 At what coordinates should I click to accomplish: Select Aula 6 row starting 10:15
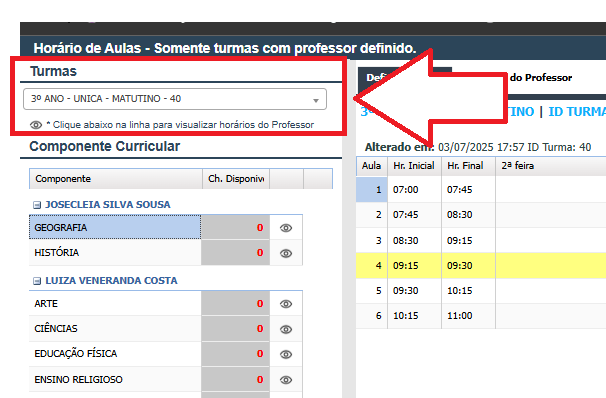click(481, 316)
